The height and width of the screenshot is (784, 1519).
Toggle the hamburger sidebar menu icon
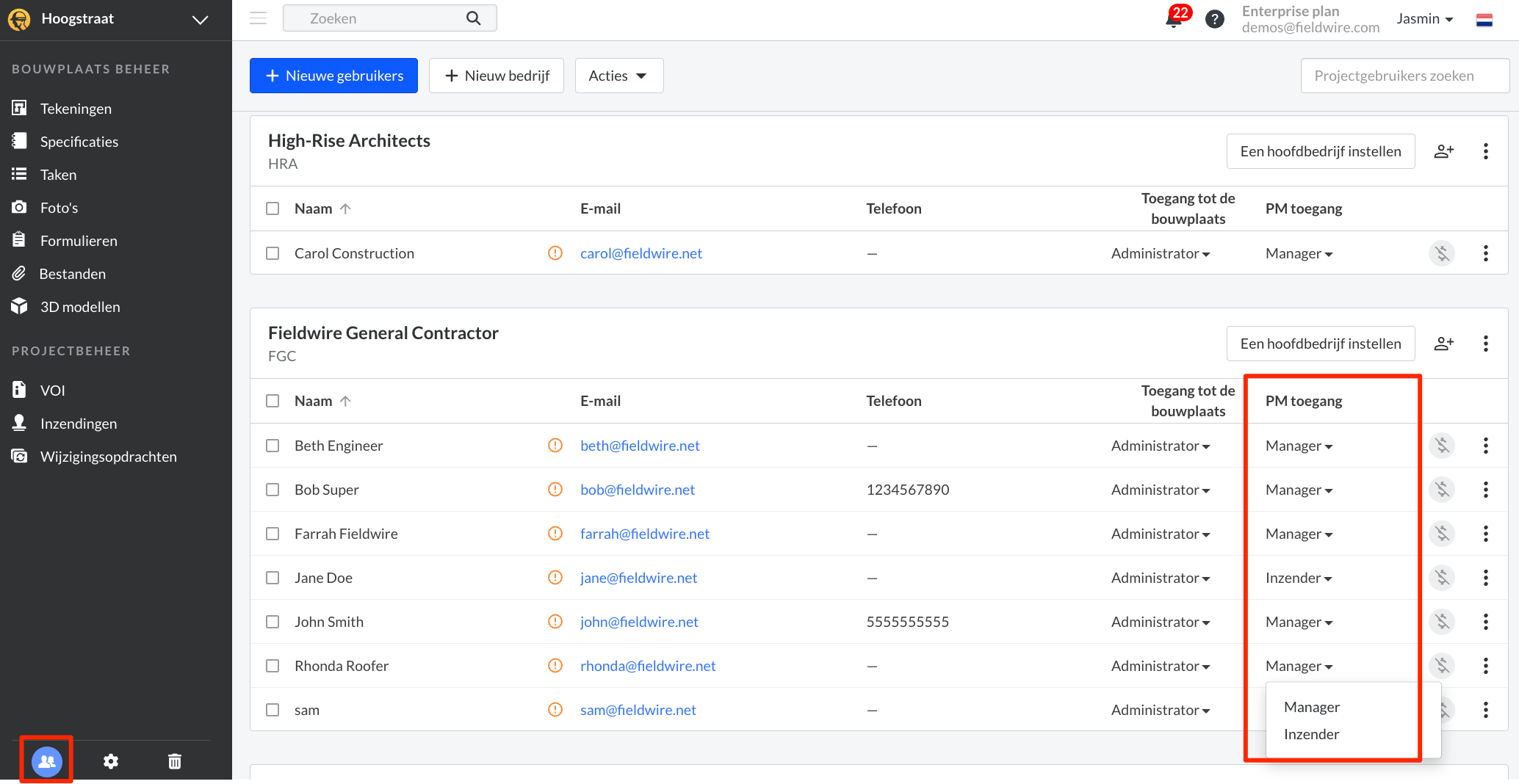259,18
